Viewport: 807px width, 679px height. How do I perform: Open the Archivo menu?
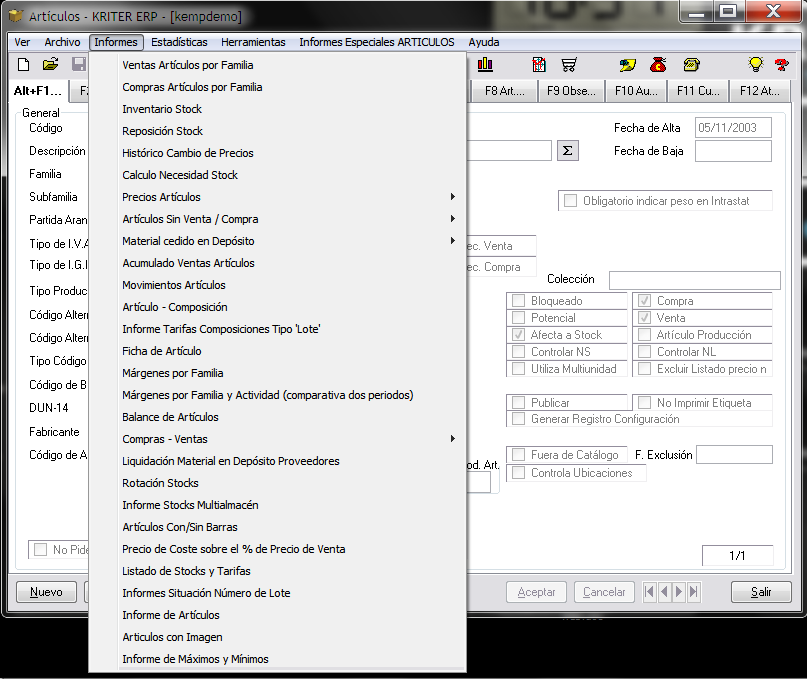tap(62, 42)
